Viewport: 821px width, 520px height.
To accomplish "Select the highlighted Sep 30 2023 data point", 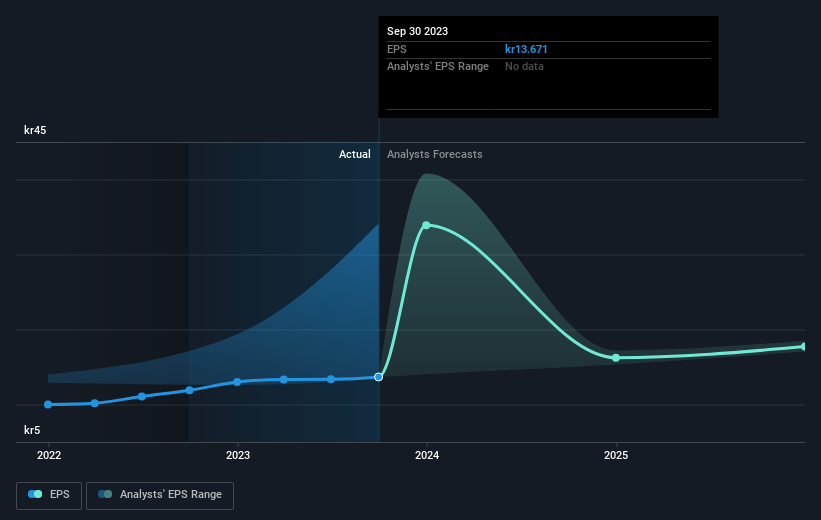I will [x=379, y=377].
